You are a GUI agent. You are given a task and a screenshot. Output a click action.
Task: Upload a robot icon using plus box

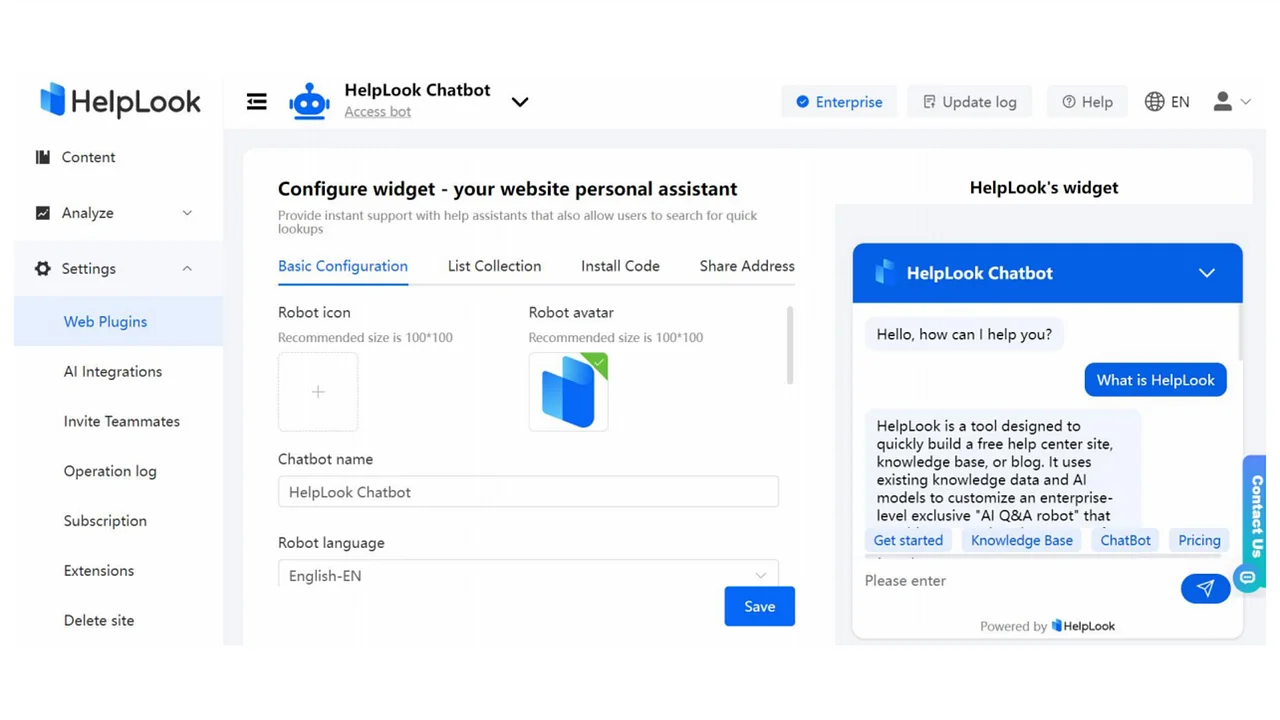[318, 392]
